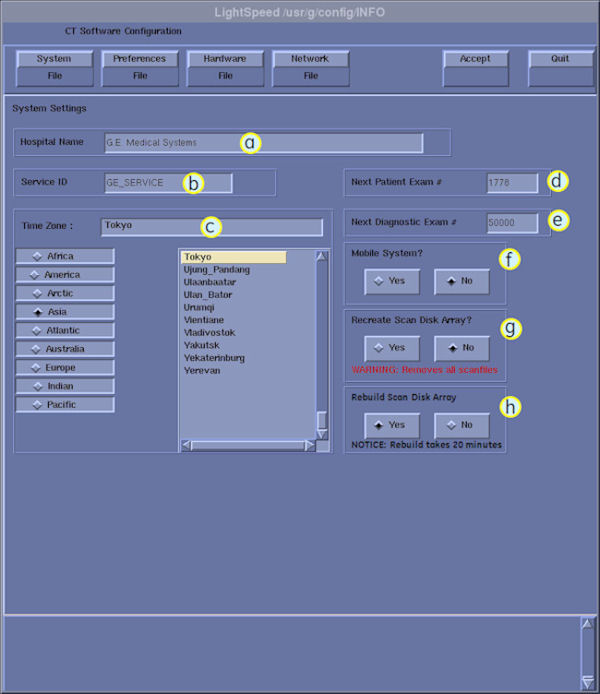Screen dimensions: 600x694
Task: Select No for Rebuild Scan Disk Array
Action: point(461,425)
